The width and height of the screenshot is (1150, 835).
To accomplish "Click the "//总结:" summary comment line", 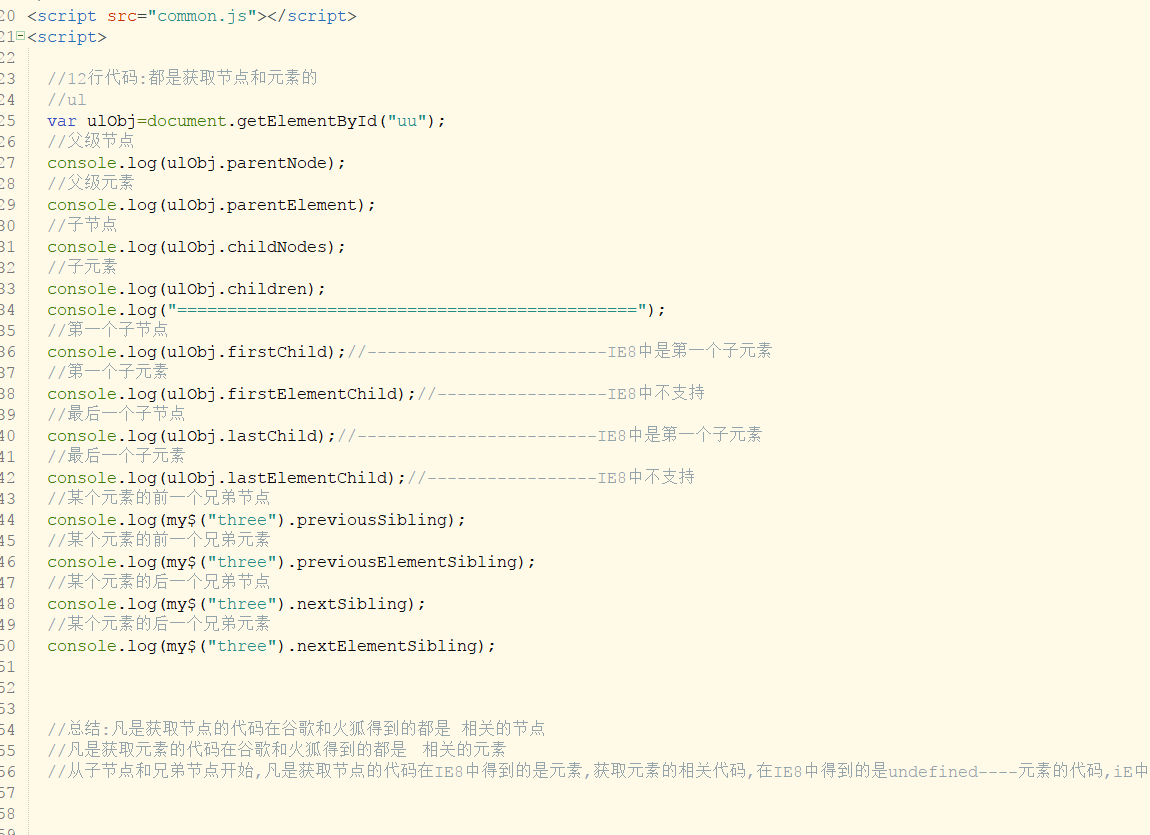I will pyautogui.click(x=296, y=729).
